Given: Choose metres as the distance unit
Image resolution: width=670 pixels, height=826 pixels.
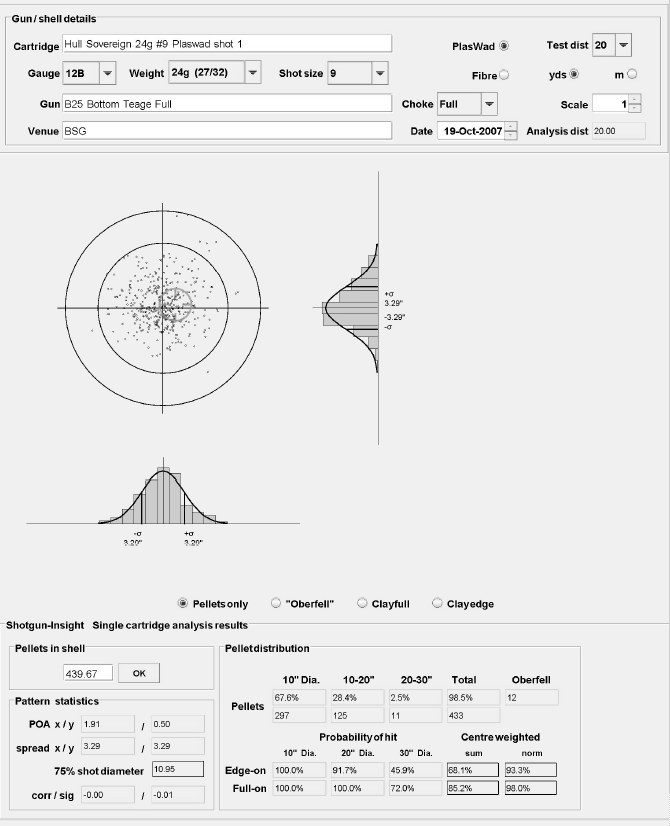Looking at the screenshot, I should pyautogui.click(x=631, y=75).
